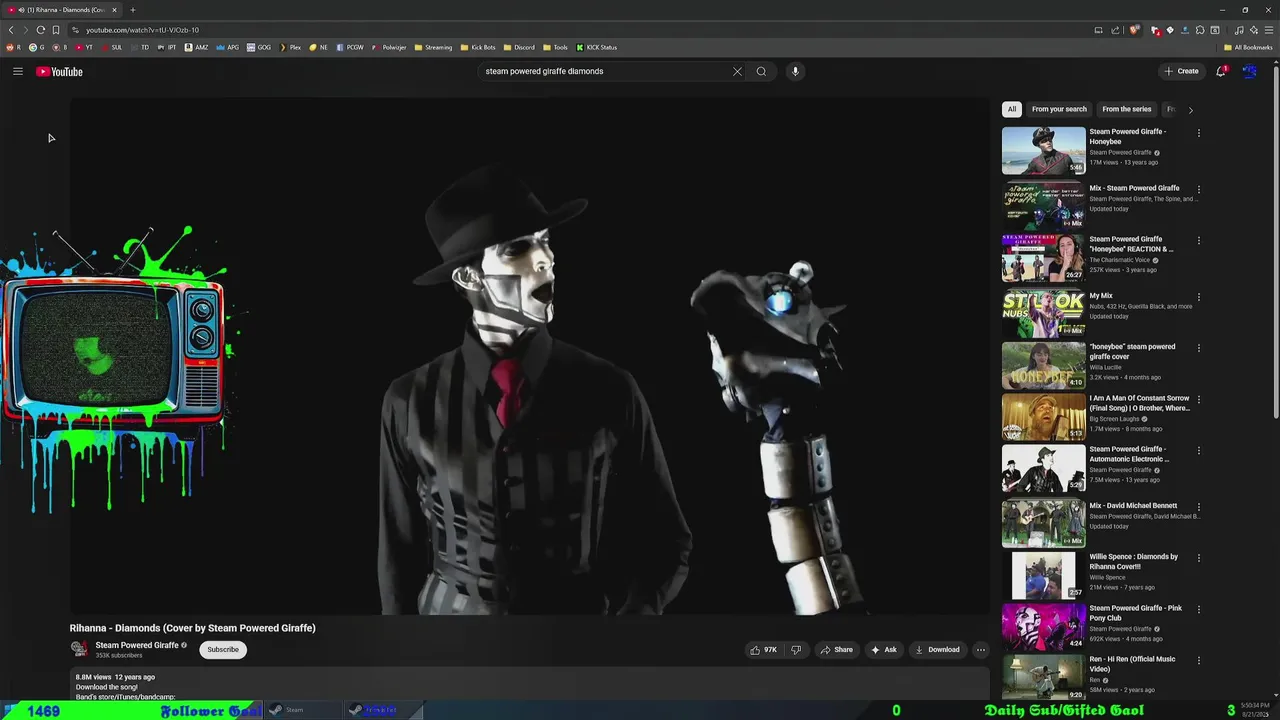Subscribe to Steam Powered Giraffe
The image size is (1280, 720).
[223, 649]
